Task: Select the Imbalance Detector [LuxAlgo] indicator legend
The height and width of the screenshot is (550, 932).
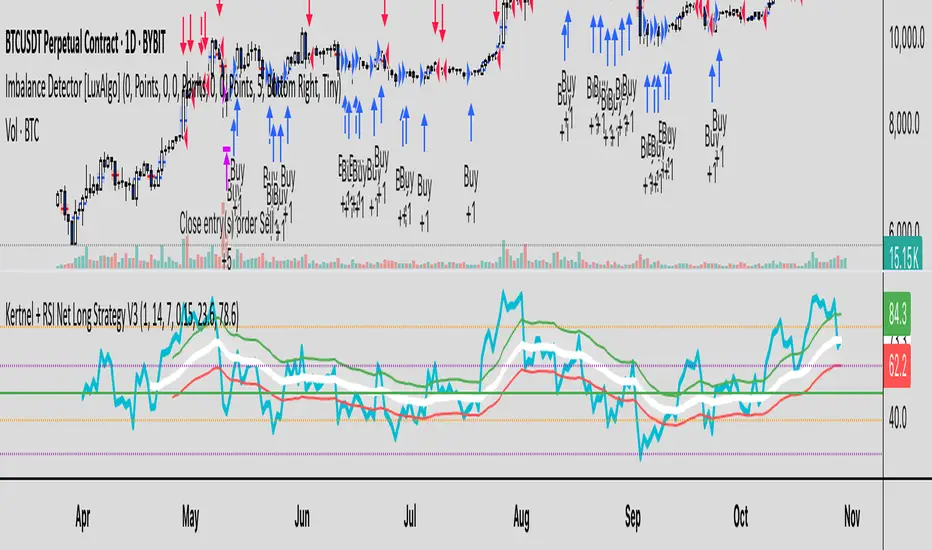Action: 174,88
